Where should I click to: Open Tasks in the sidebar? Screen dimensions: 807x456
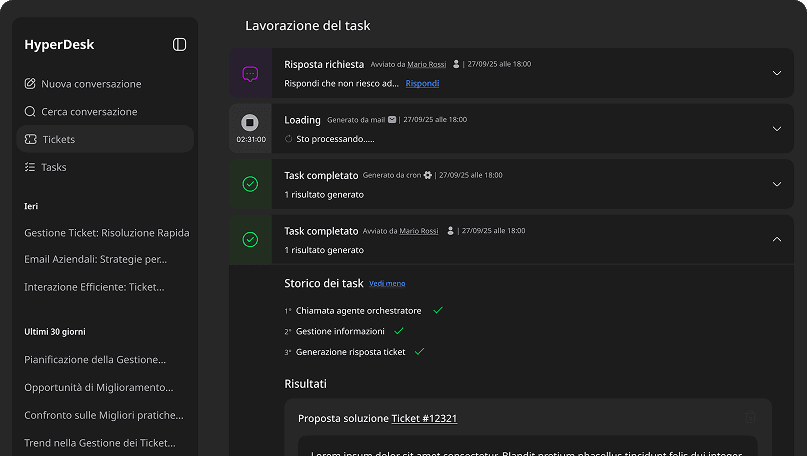[x=54, y=167]
